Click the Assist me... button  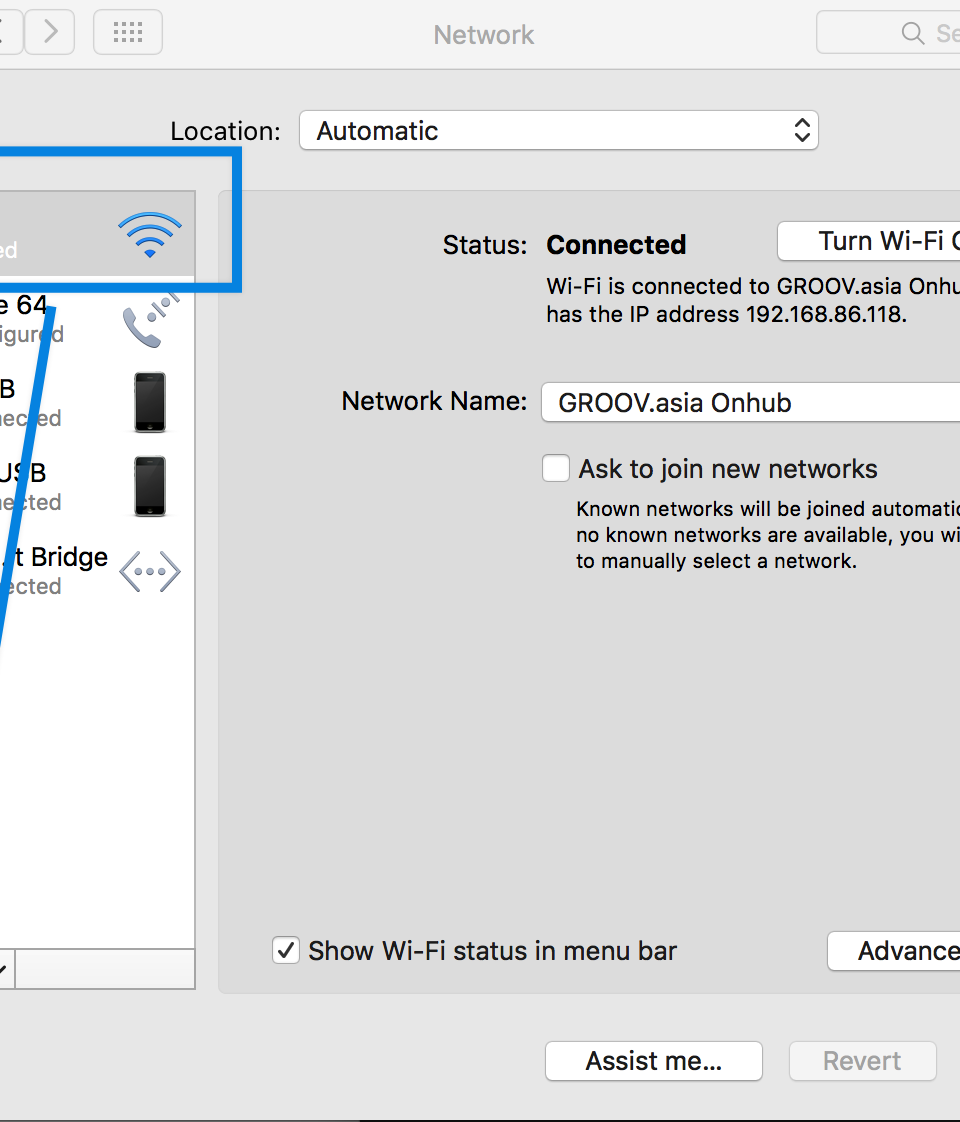tap(653, 1061)
